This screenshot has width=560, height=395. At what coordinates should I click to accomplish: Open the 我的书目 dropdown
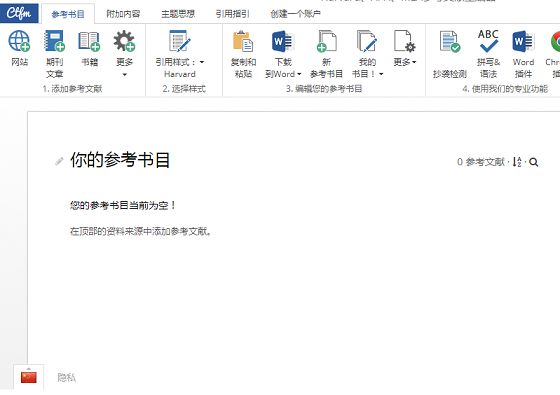pyautogui.click(x=367, y=54)
